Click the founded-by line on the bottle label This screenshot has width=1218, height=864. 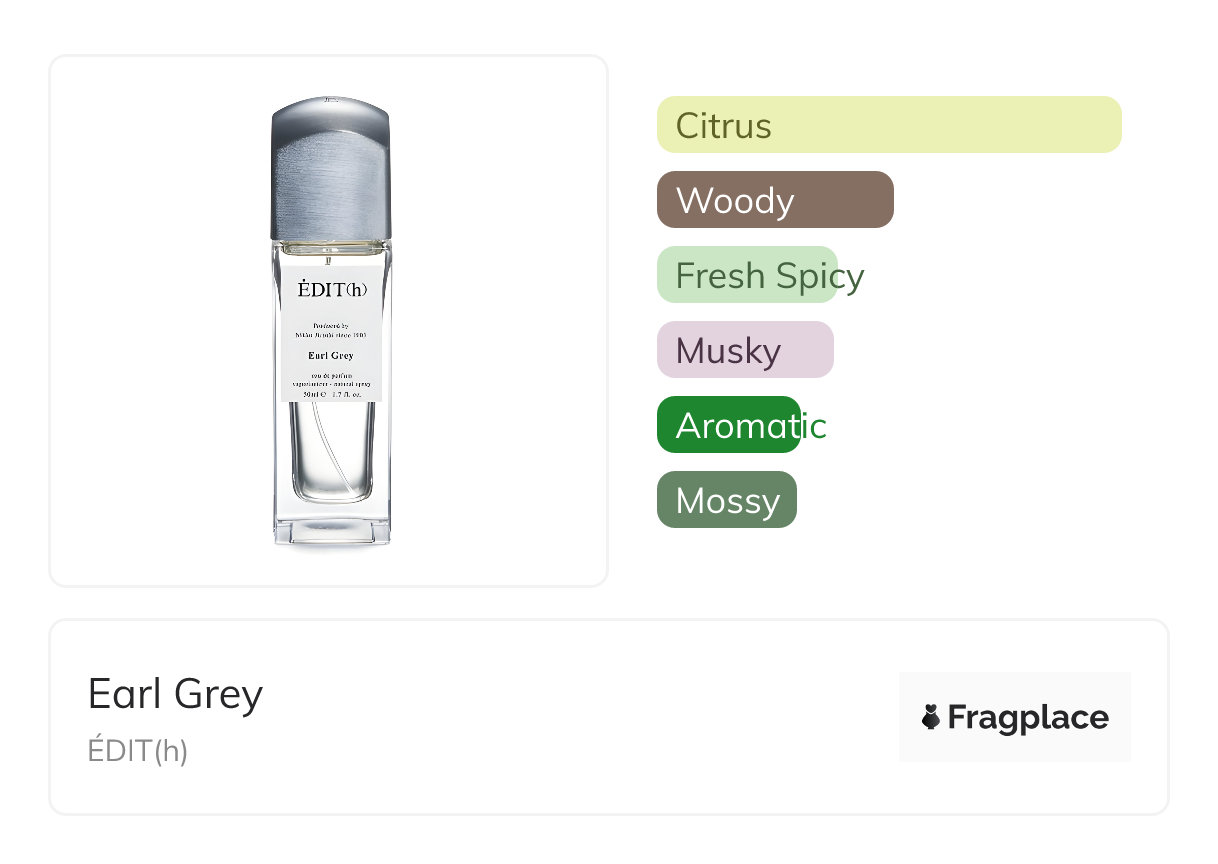[x=331, y=327]
